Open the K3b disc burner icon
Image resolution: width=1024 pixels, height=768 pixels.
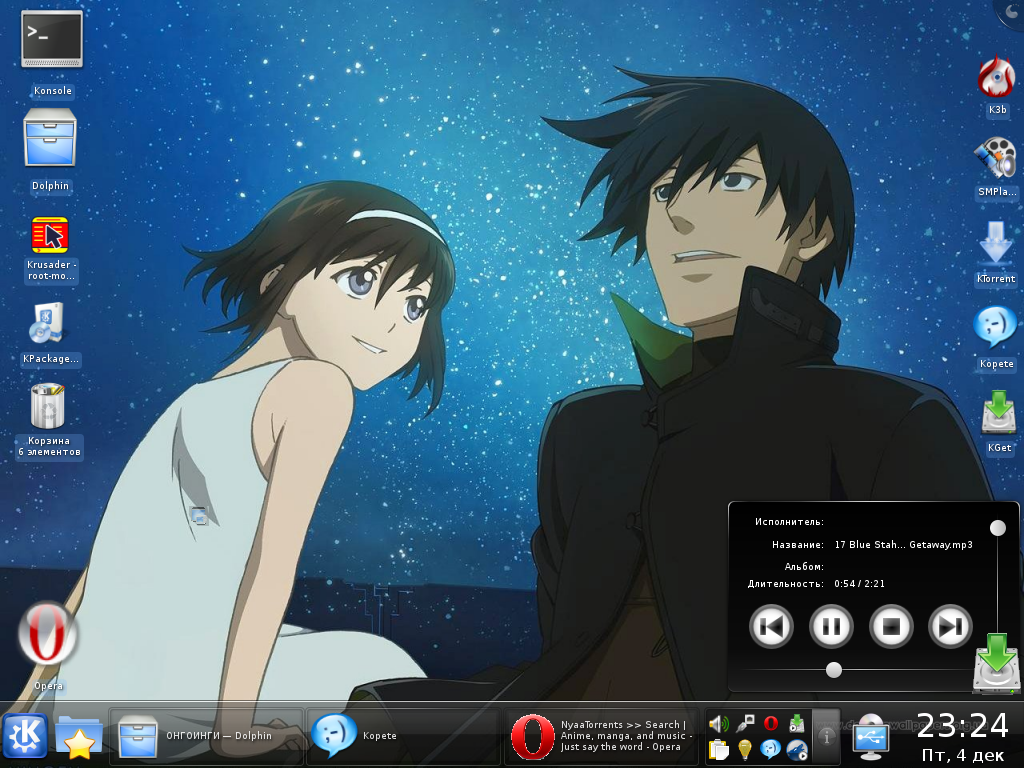996,76
